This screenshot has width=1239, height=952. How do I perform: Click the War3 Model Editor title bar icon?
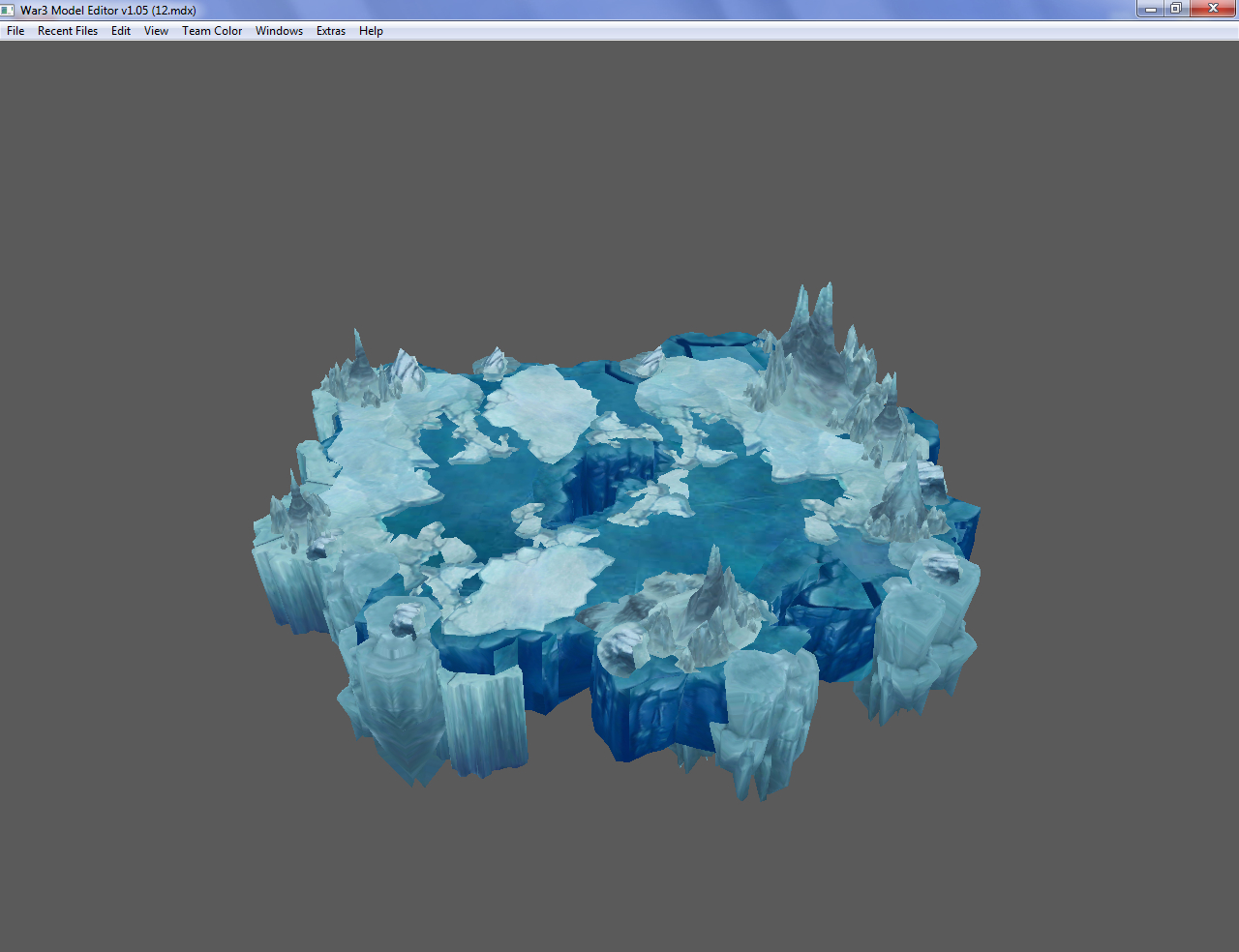9,10
